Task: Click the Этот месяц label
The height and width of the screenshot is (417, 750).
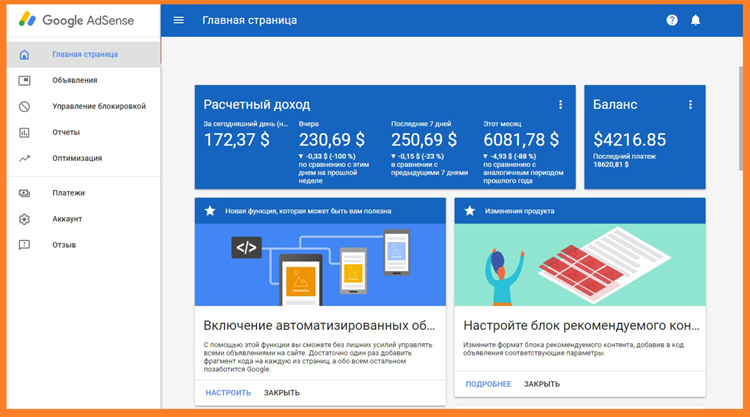Action: (x=502, y=124)
